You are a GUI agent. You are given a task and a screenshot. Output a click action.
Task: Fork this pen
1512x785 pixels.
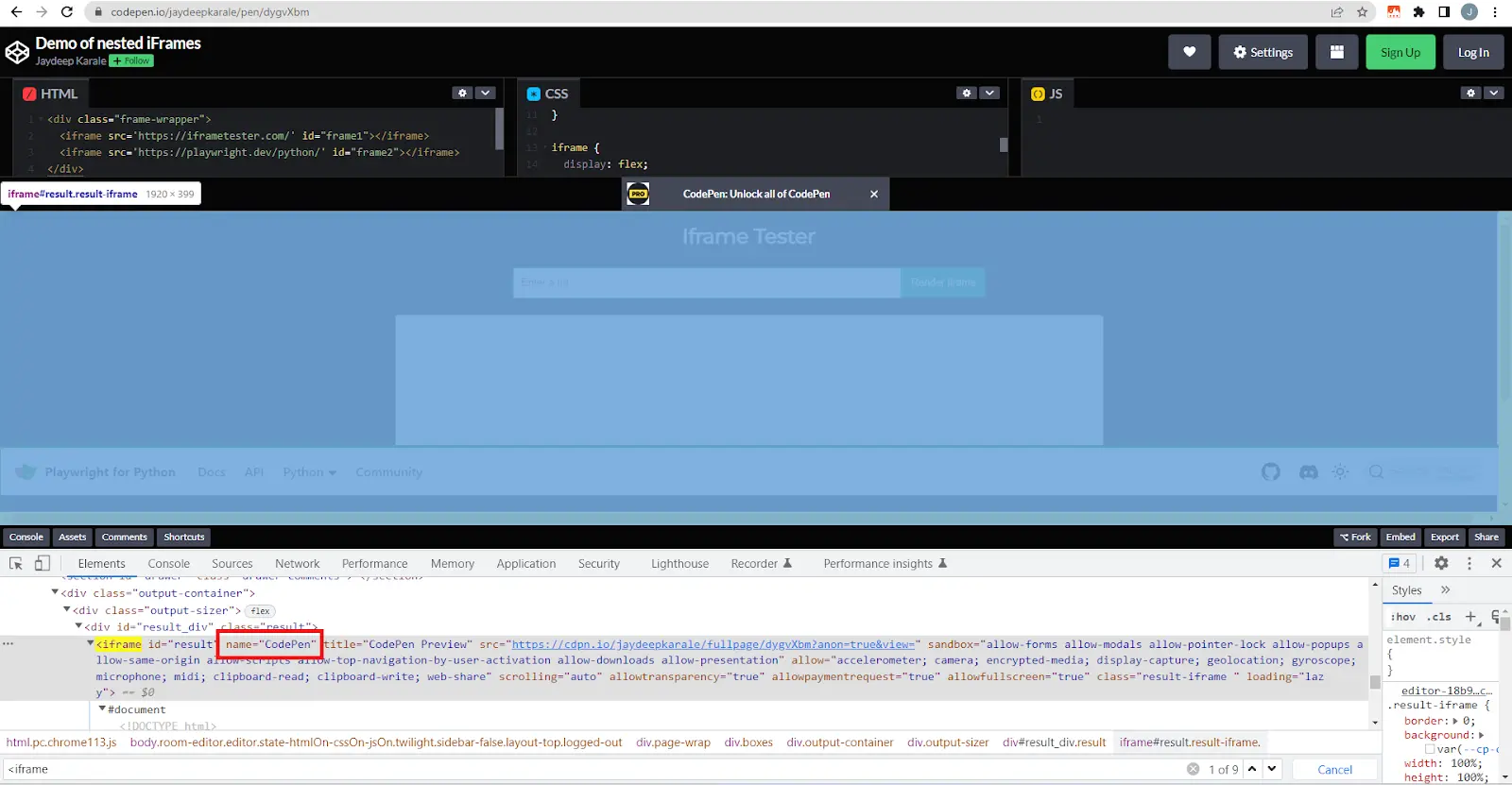pyautogui.click(x=1355, y=537)
